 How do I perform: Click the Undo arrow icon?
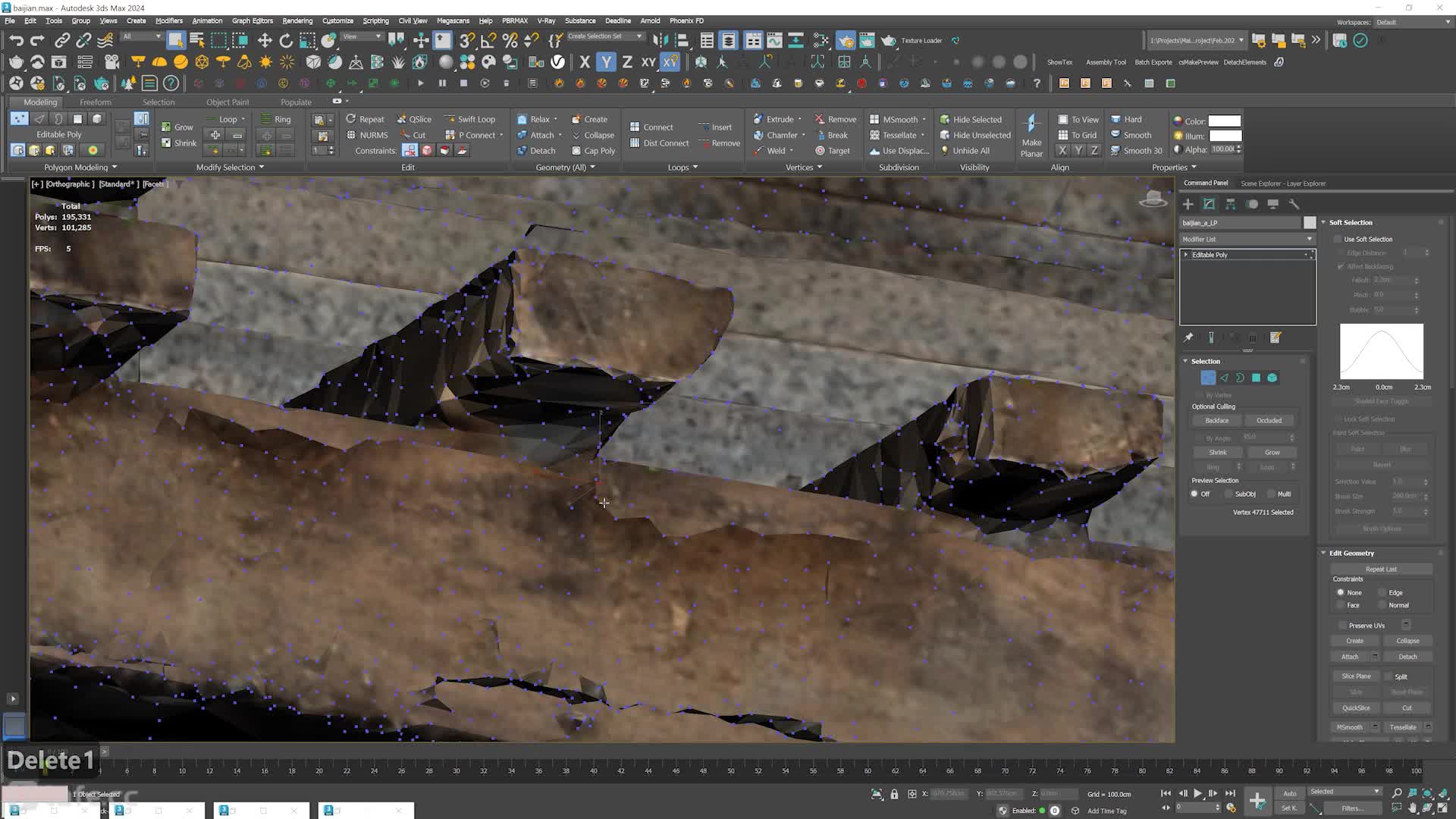click(x=16, y=40)
